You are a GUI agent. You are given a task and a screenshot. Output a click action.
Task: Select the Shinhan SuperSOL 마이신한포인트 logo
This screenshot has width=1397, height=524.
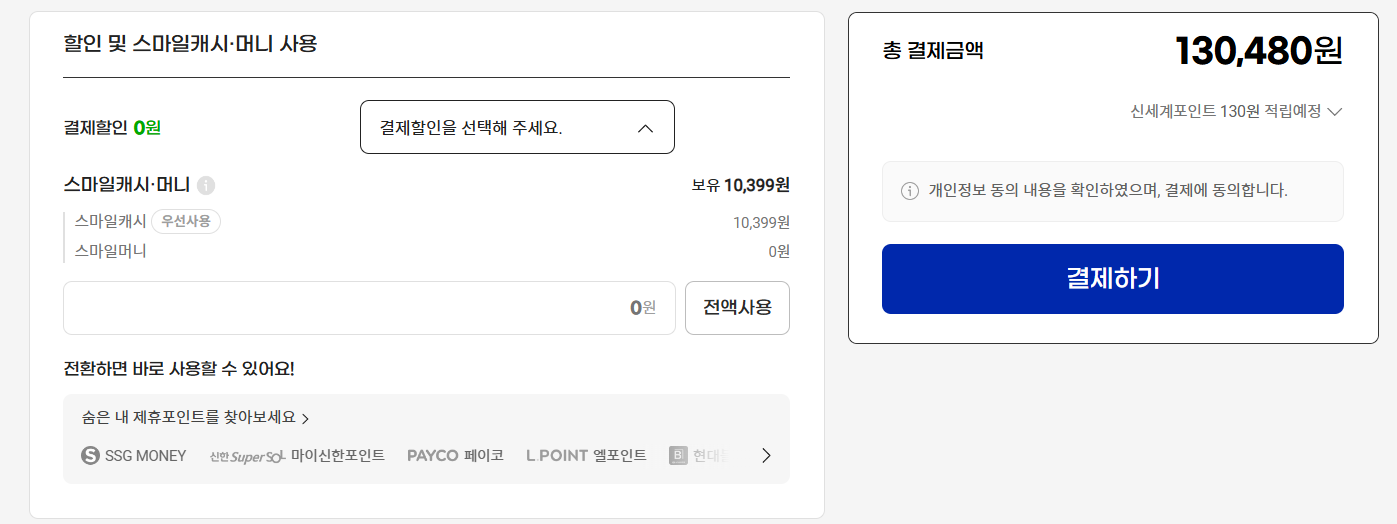(297, 456)
